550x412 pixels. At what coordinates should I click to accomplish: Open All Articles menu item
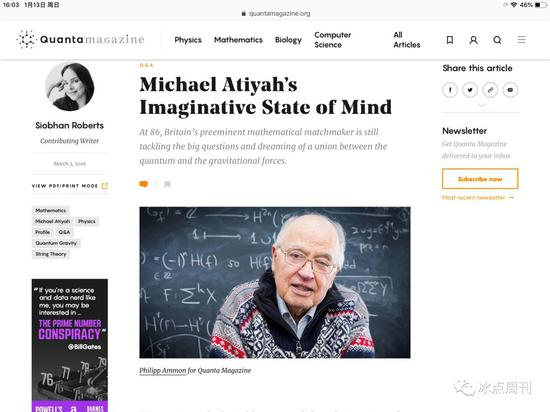[407, 40]
